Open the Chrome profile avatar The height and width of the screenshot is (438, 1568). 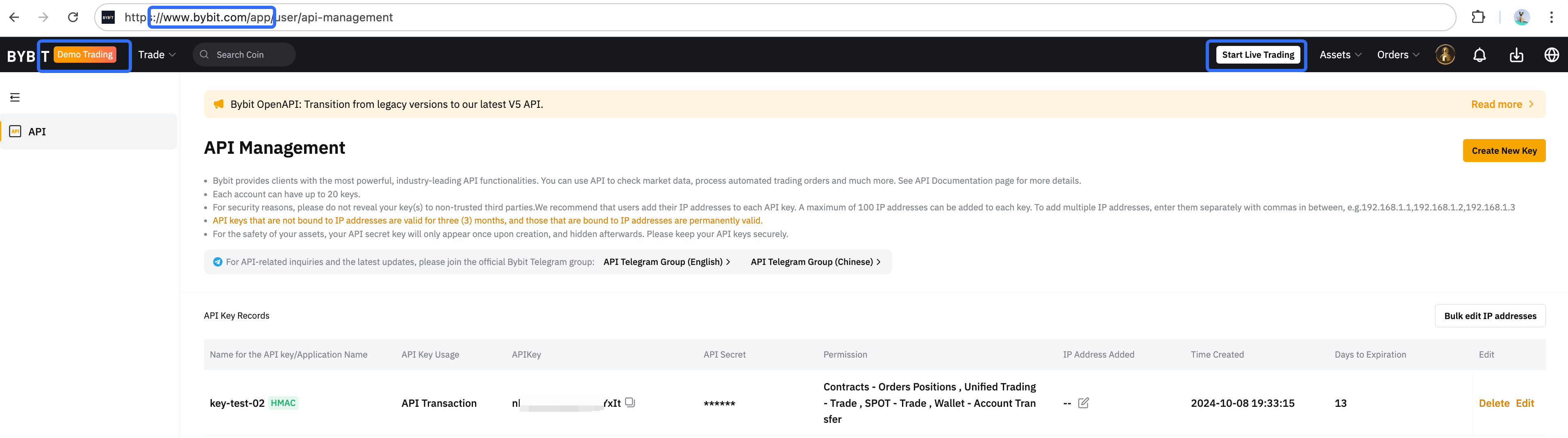pos(1522,17)
